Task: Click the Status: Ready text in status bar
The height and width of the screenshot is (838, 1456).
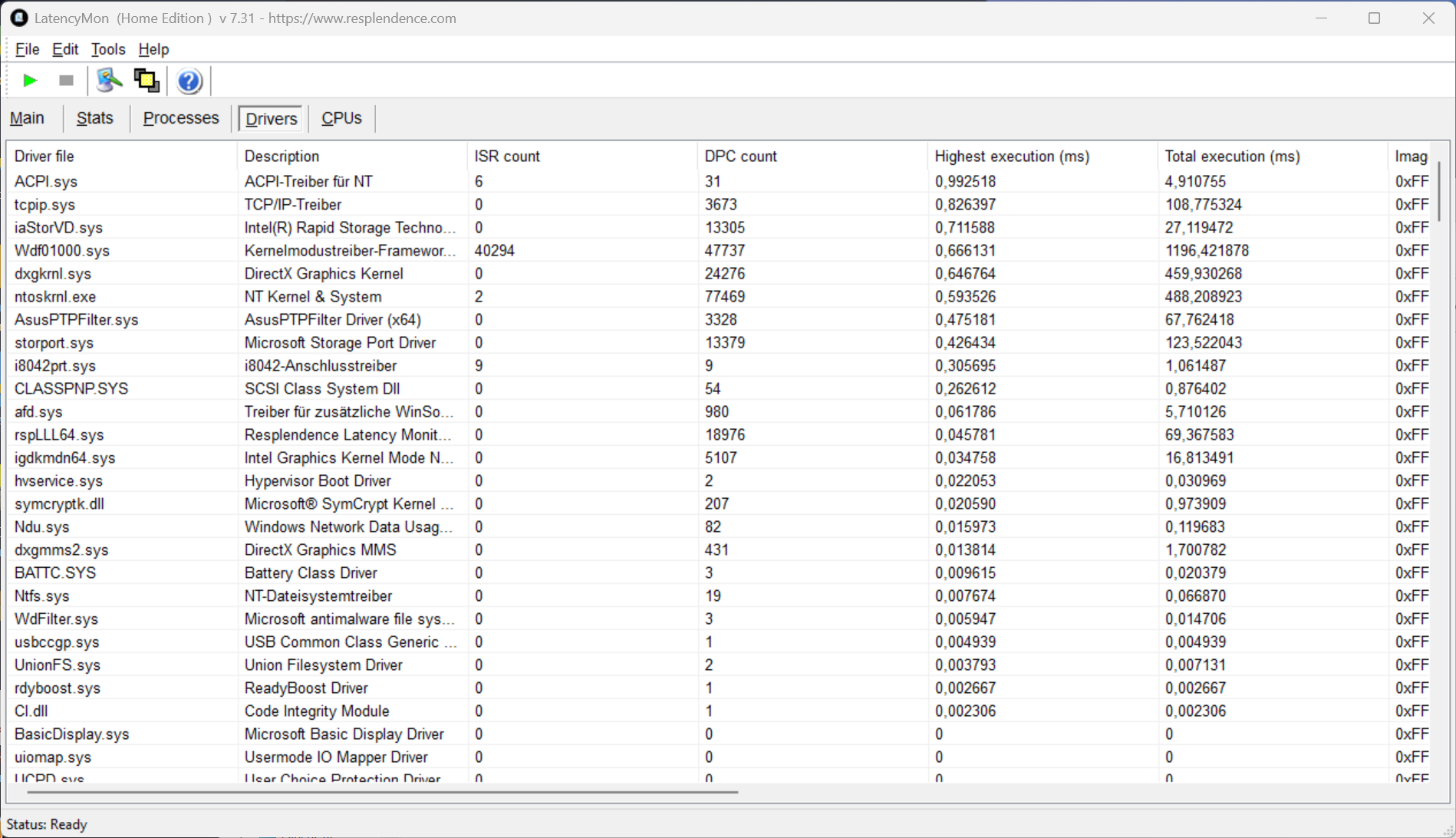Action: 47,824
